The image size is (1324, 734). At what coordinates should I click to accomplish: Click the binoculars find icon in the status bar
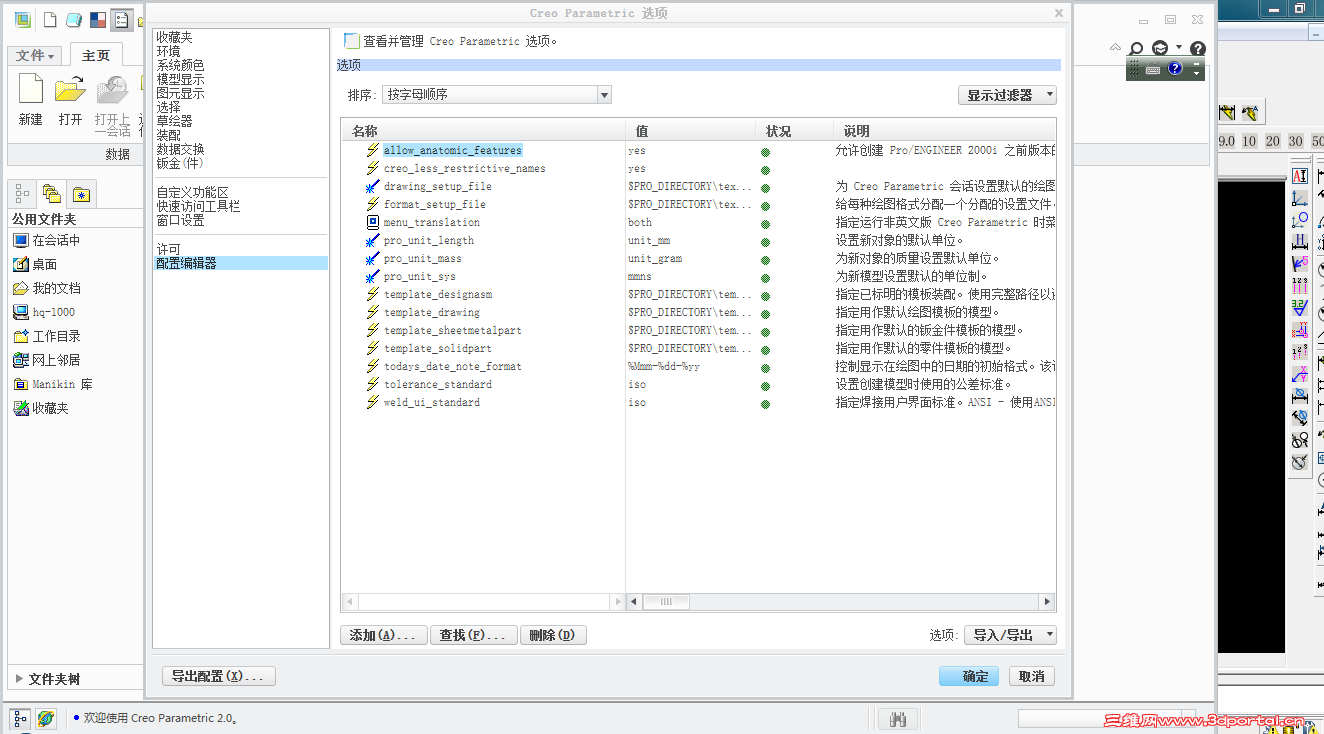[x=897, y=719]
